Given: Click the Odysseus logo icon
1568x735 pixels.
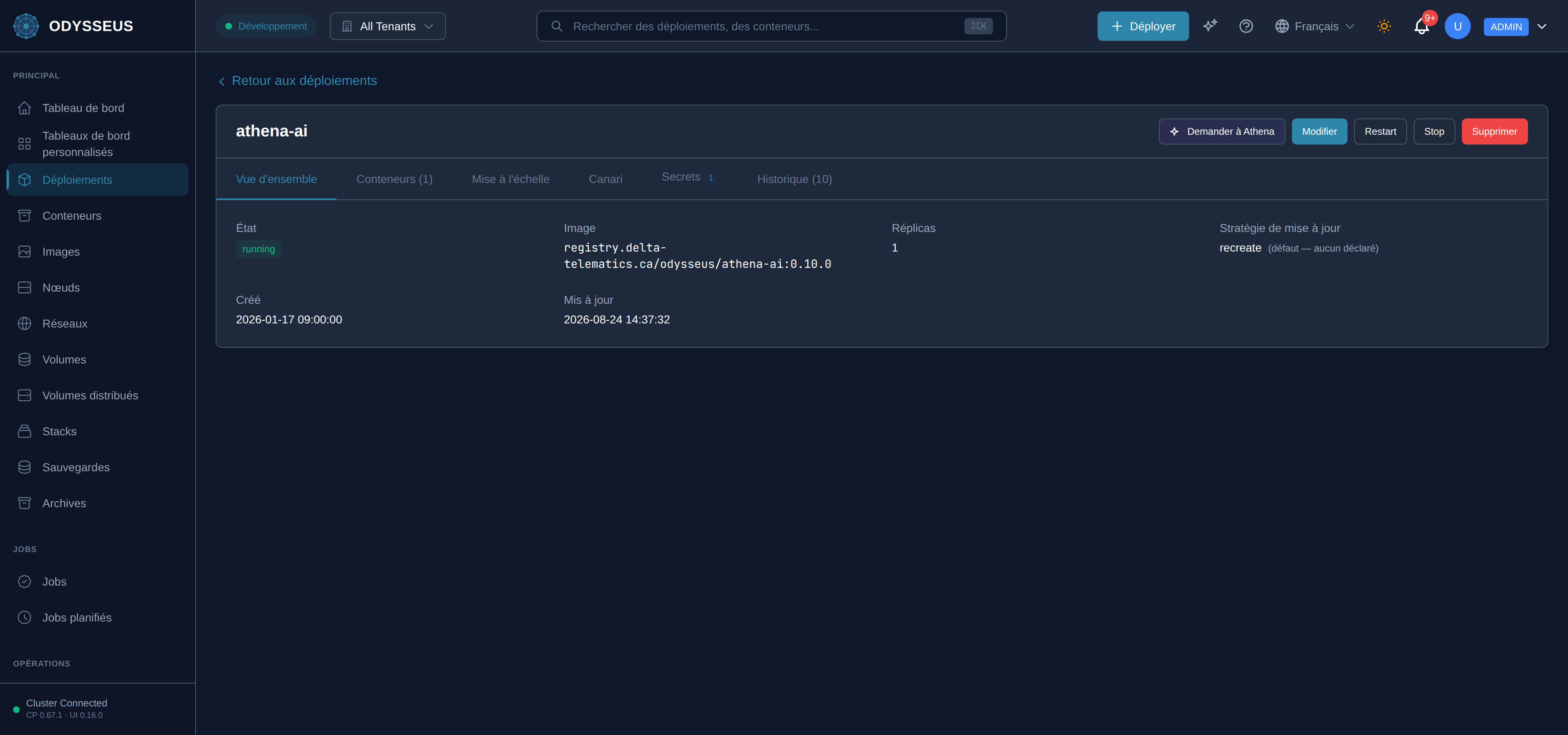Looking at the screenshot, I should 26,26.
